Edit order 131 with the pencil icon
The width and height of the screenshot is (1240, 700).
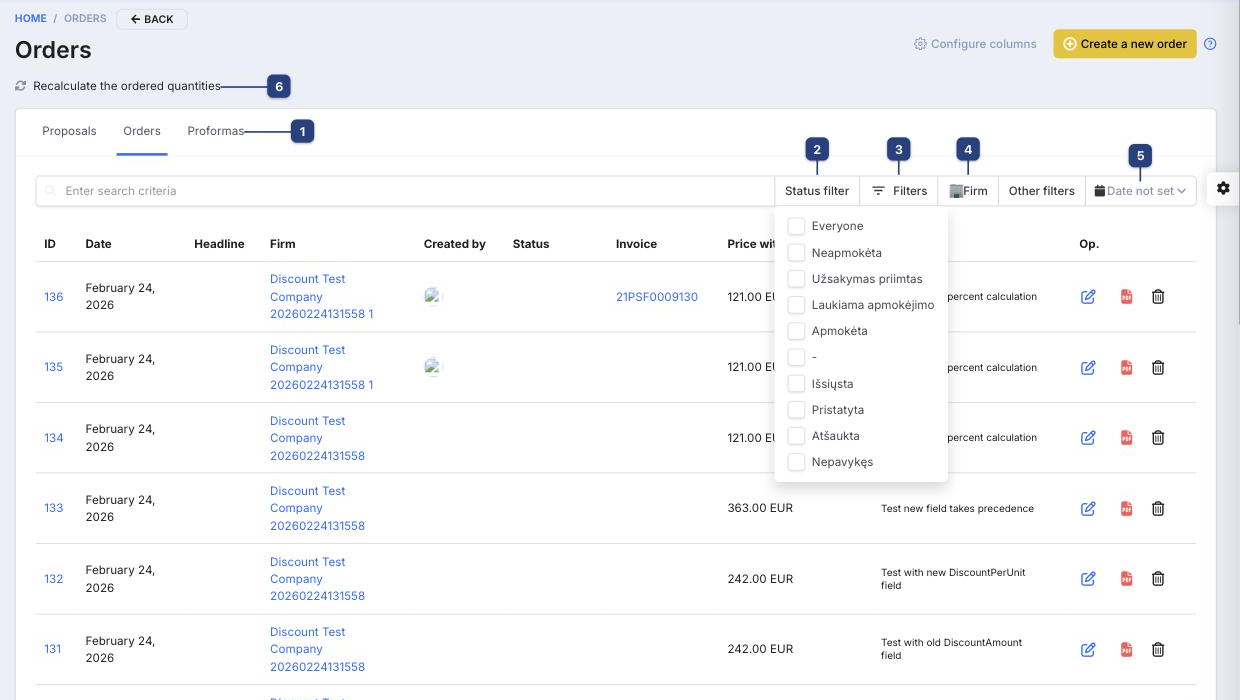[1088, 649]
